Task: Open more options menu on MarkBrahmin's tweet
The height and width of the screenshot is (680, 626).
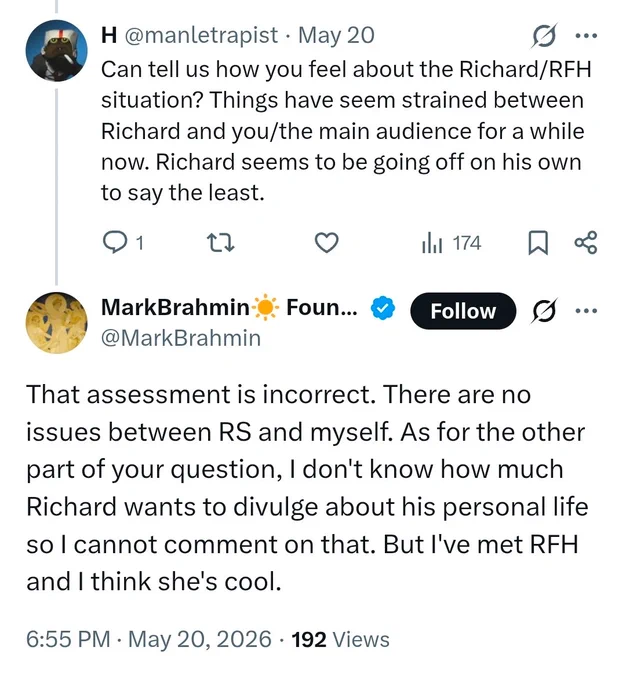Action: coord(586,311)
